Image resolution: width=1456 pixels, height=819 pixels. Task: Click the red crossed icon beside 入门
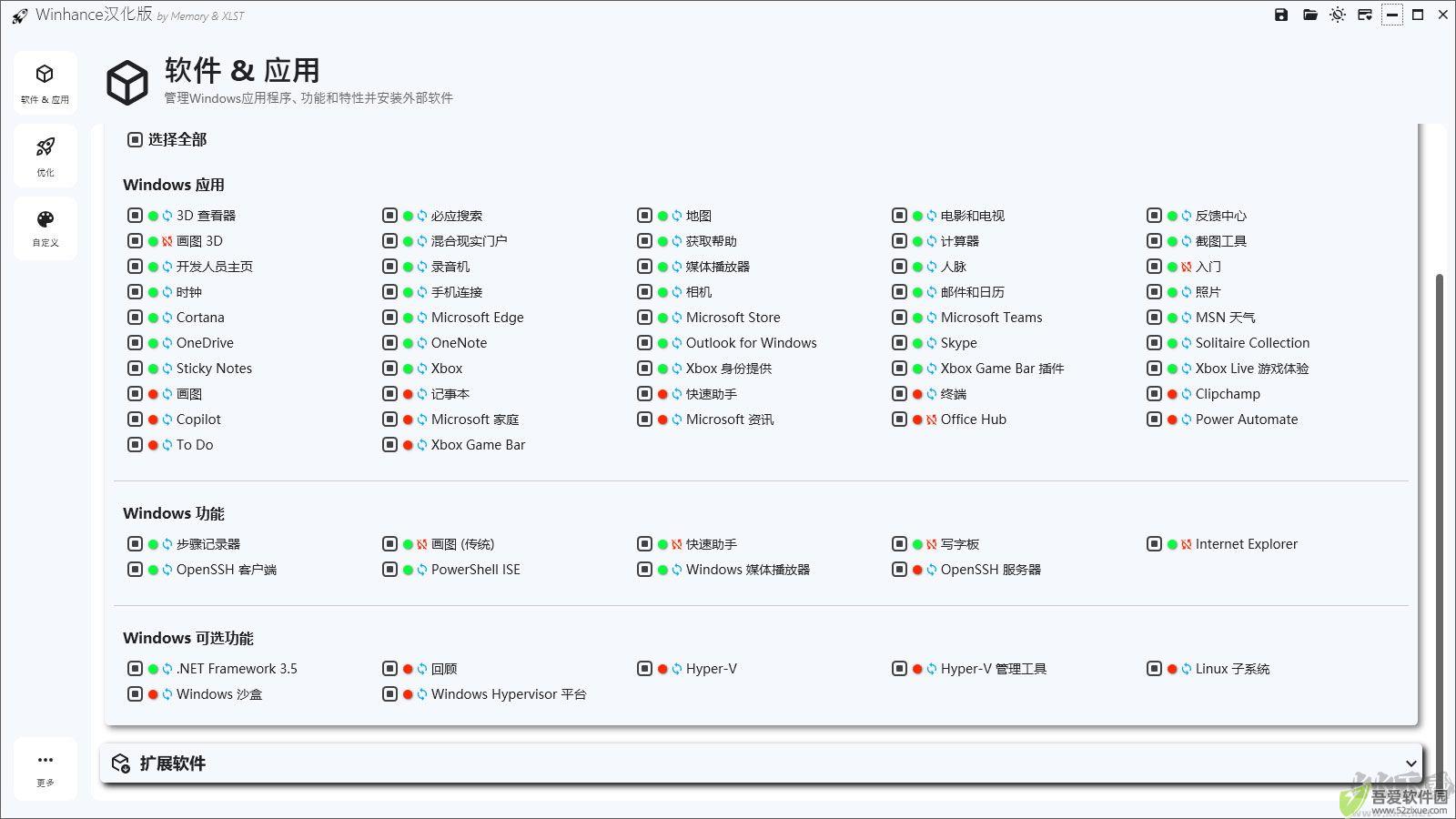coord(1187,267)
